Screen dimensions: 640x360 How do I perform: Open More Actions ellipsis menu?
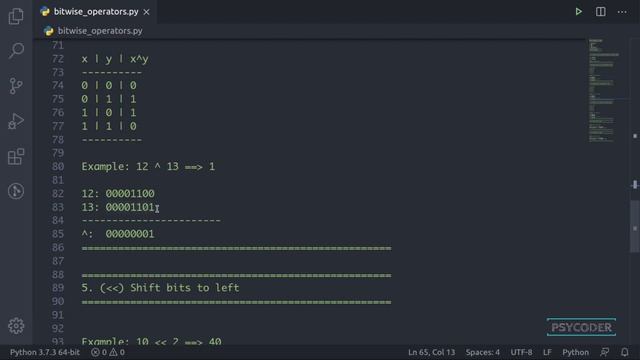click(622, 12)
